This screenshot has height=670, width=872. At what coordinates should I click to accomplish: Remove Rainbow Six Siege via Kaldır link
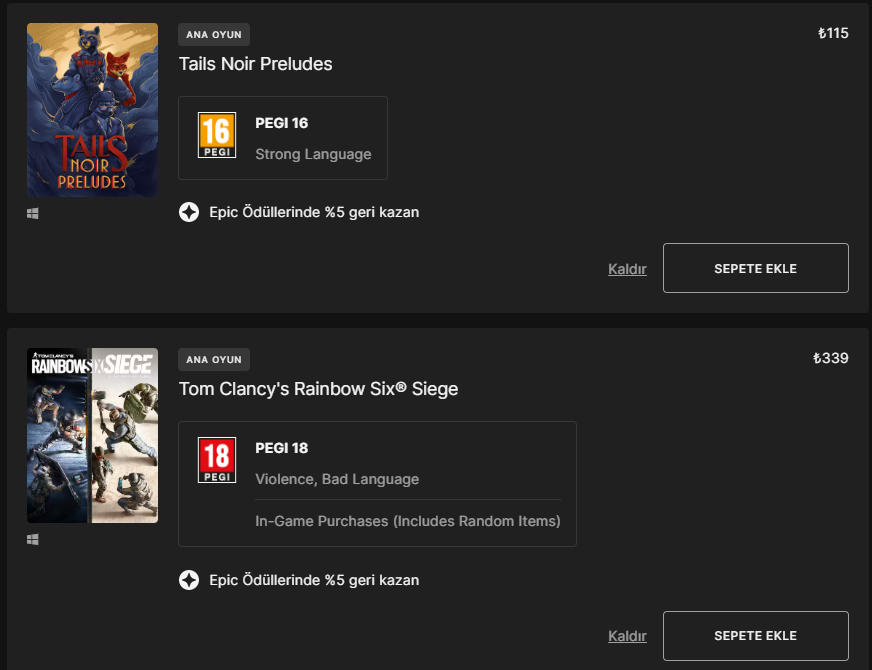pyautogui.click(x=627, y=637)
